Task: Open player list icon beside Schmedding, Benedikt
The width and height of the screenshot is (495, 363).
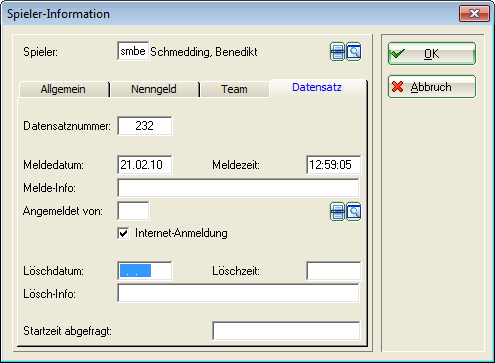Action: tap(337, 52)
